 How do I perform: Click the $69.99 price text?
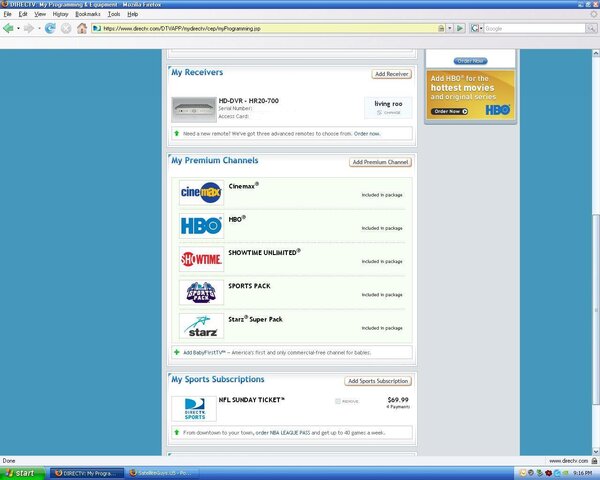tap(398, 400)
